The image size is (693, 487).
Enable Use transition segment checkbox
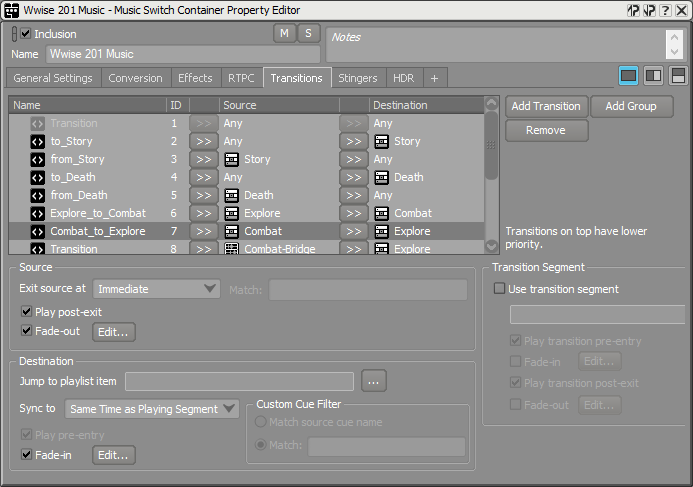(499, 289)
